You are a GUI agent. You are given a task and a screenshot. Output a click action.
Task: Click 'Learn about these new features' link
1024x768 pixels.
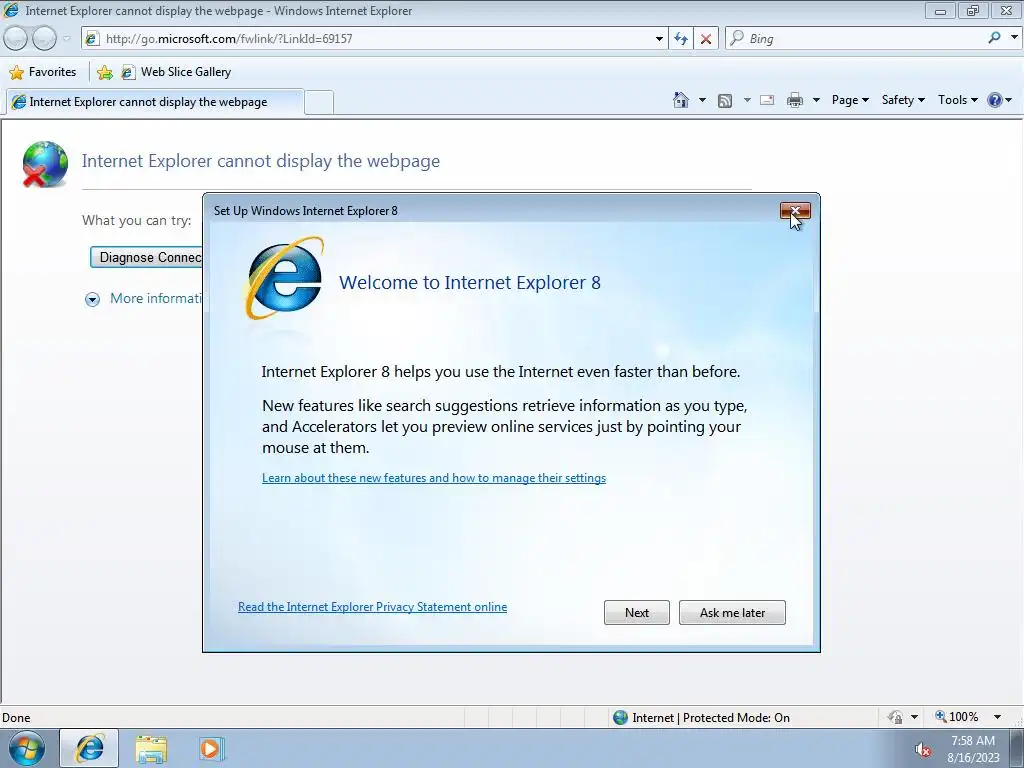coord(434,478)
